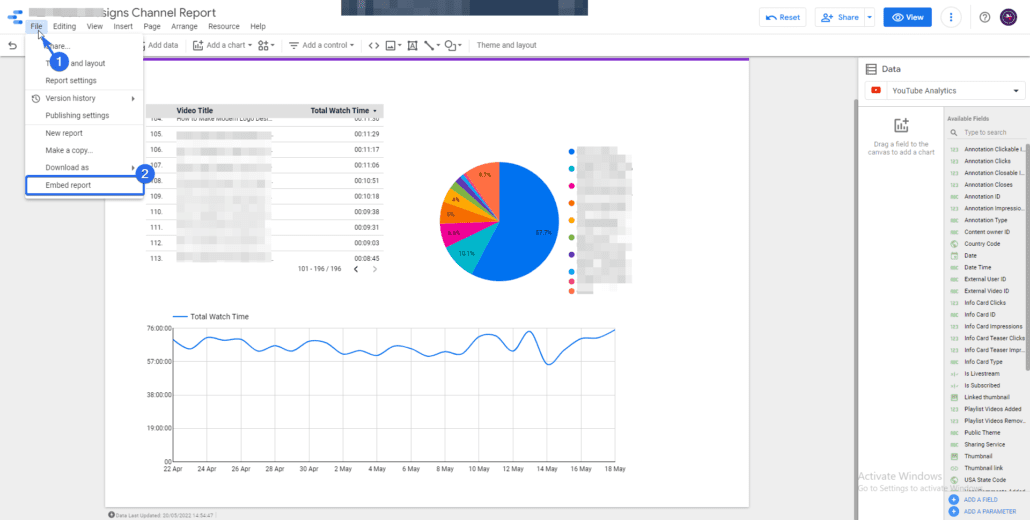Image resolution: width=1030 pixels, height=520 pixels.
Task: Click the URL embed code icon
Action: [373, 45]
